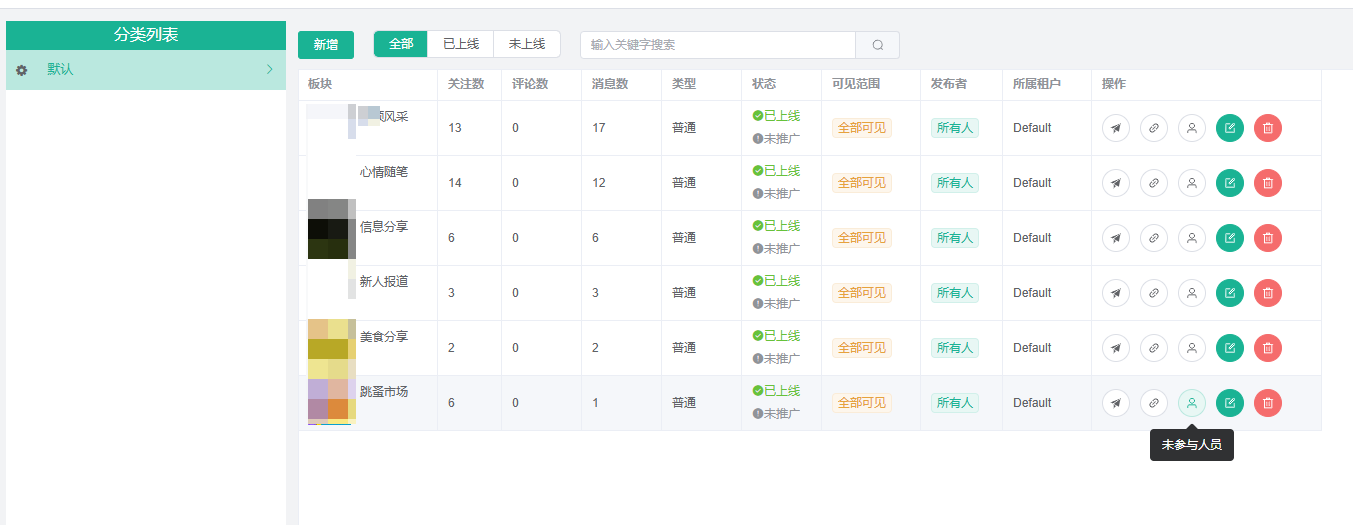
Task: Promote the 新人报道 board with plane icon
Action: coord(1116,293)
